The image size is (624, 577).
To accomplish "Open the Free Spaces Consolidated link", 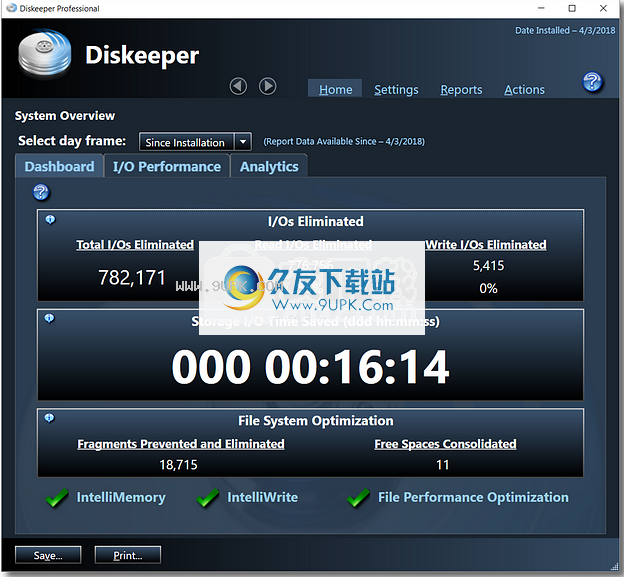I will [x=445, y=444].
